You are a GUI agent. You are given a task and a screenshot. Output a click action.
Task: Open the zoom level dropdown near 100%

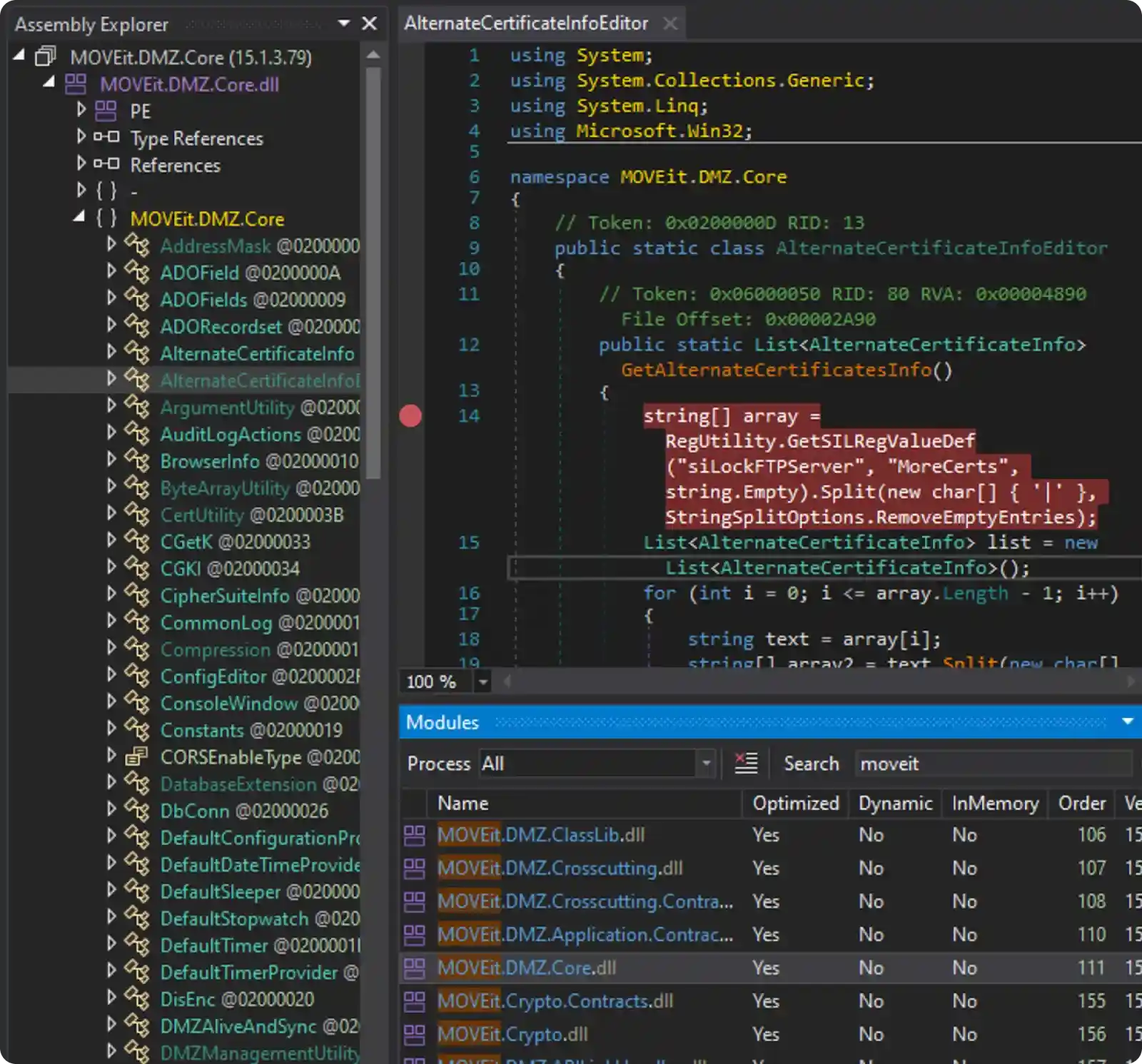click(x=482, y=682)
